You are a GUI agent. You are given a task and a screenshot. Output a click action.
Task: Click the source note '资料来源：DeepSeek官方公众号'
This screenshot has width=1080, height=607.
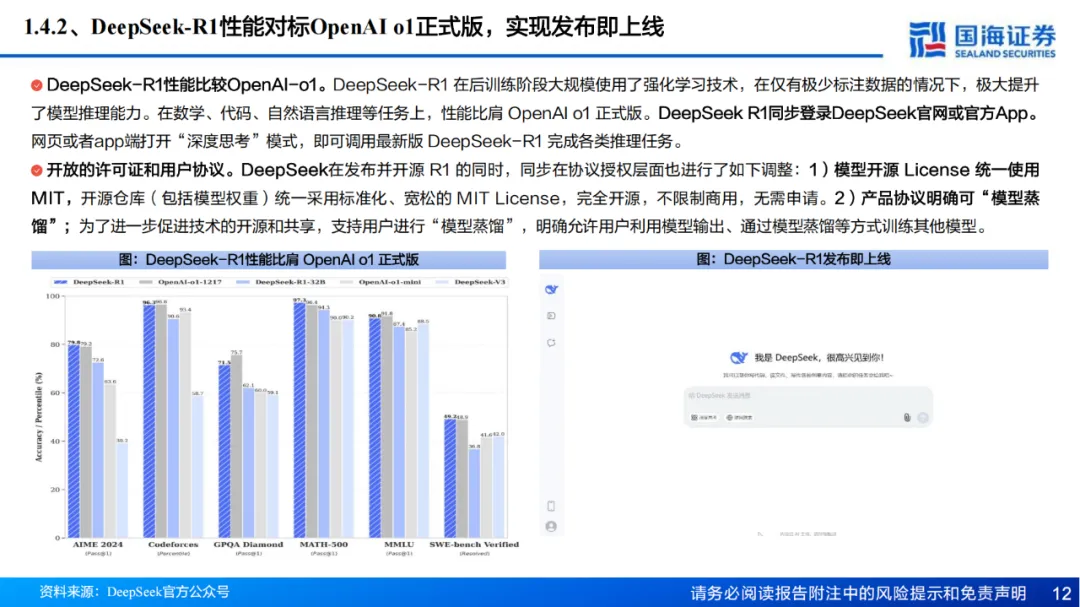point(134,592)
